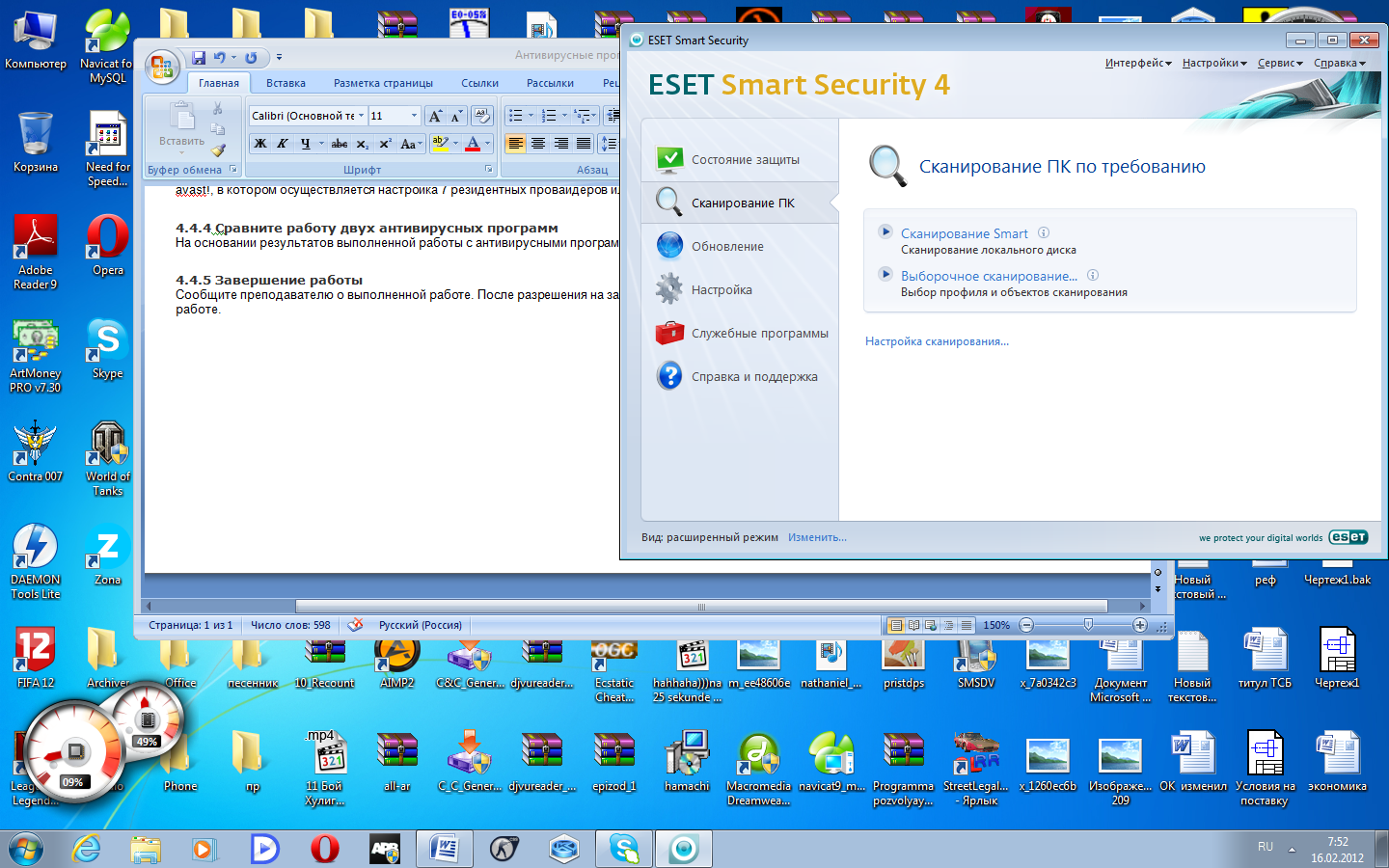Open the Calibri font name dropdown in Word
Image resolution: width=1389 pixels, height=868 pixels.
(x=362, y=116)
